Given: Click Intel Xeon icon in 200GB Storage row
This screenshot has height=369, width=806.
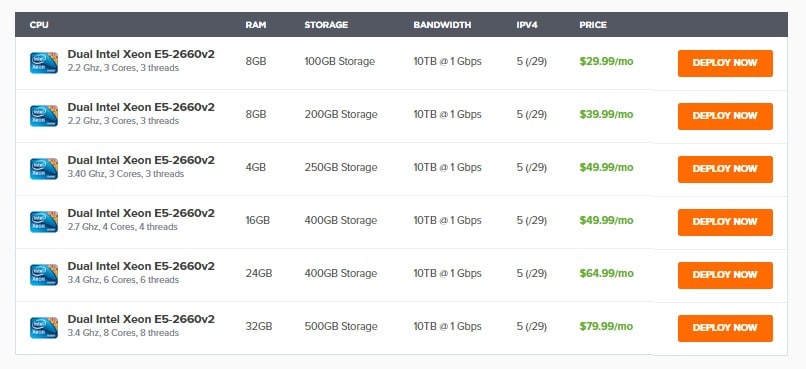Looking at the screenshot, I should (44, 116).
